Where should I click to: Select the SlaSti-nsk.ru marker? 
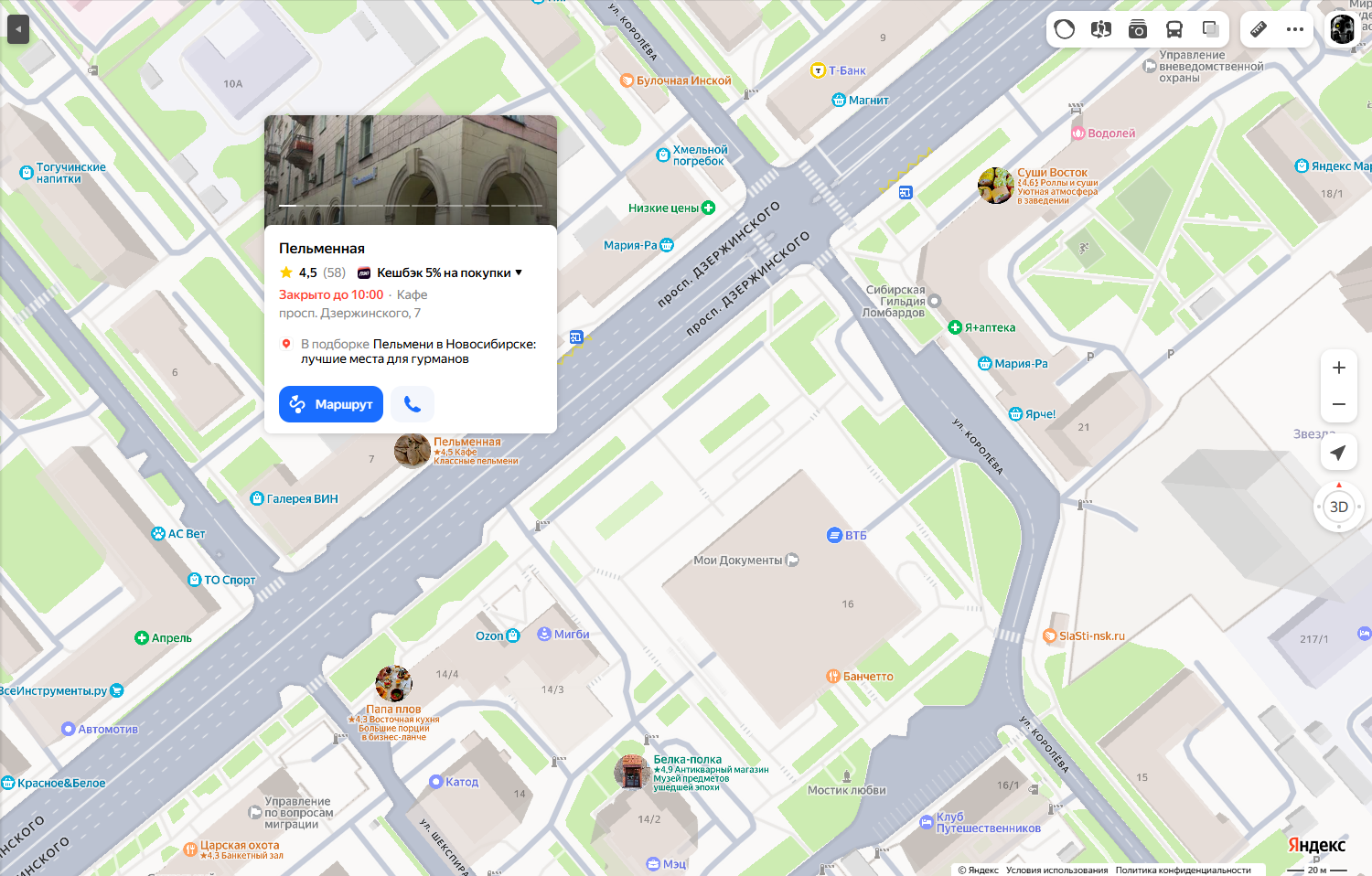click(1050, 636)
